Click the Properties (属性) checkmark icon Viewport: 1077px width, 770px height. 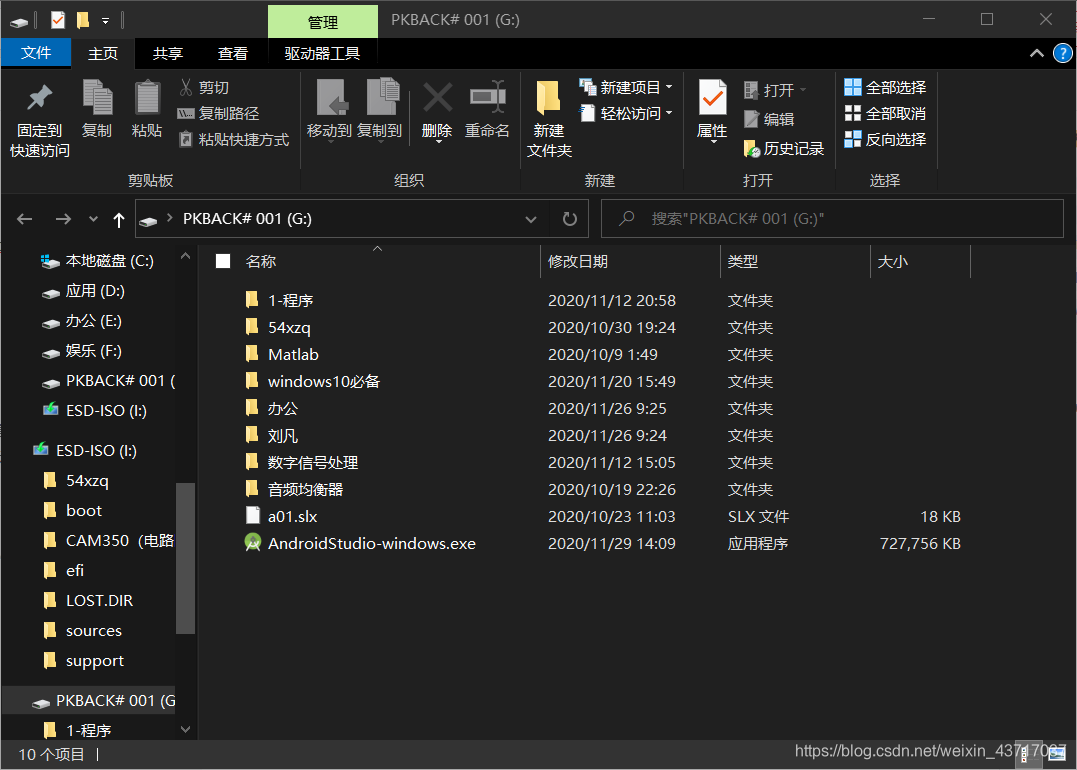712,97
